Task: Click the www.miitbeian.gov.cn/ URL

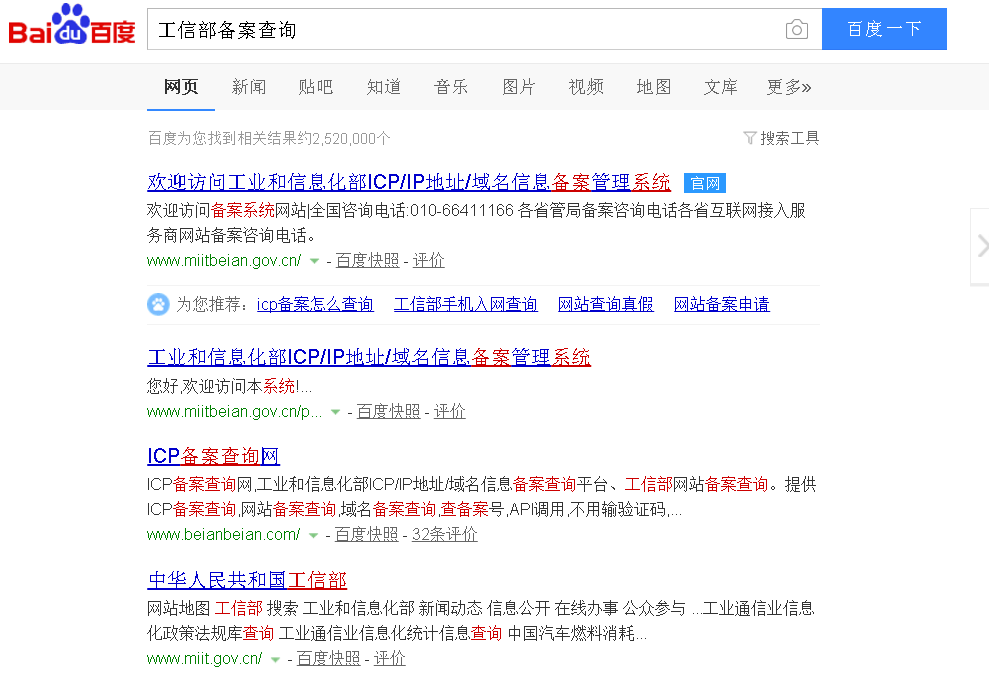Action: point(224,260)
